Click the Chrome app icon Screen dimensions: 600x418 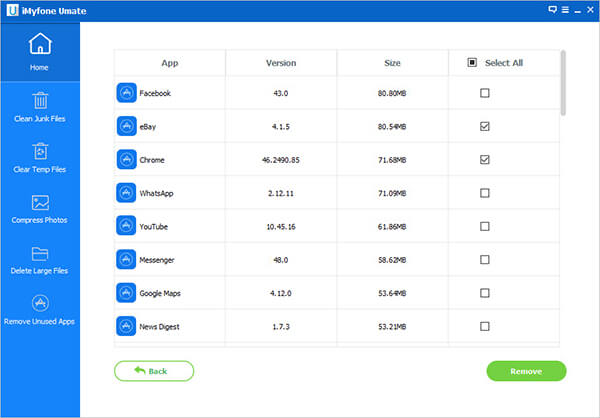click(126, 159)
